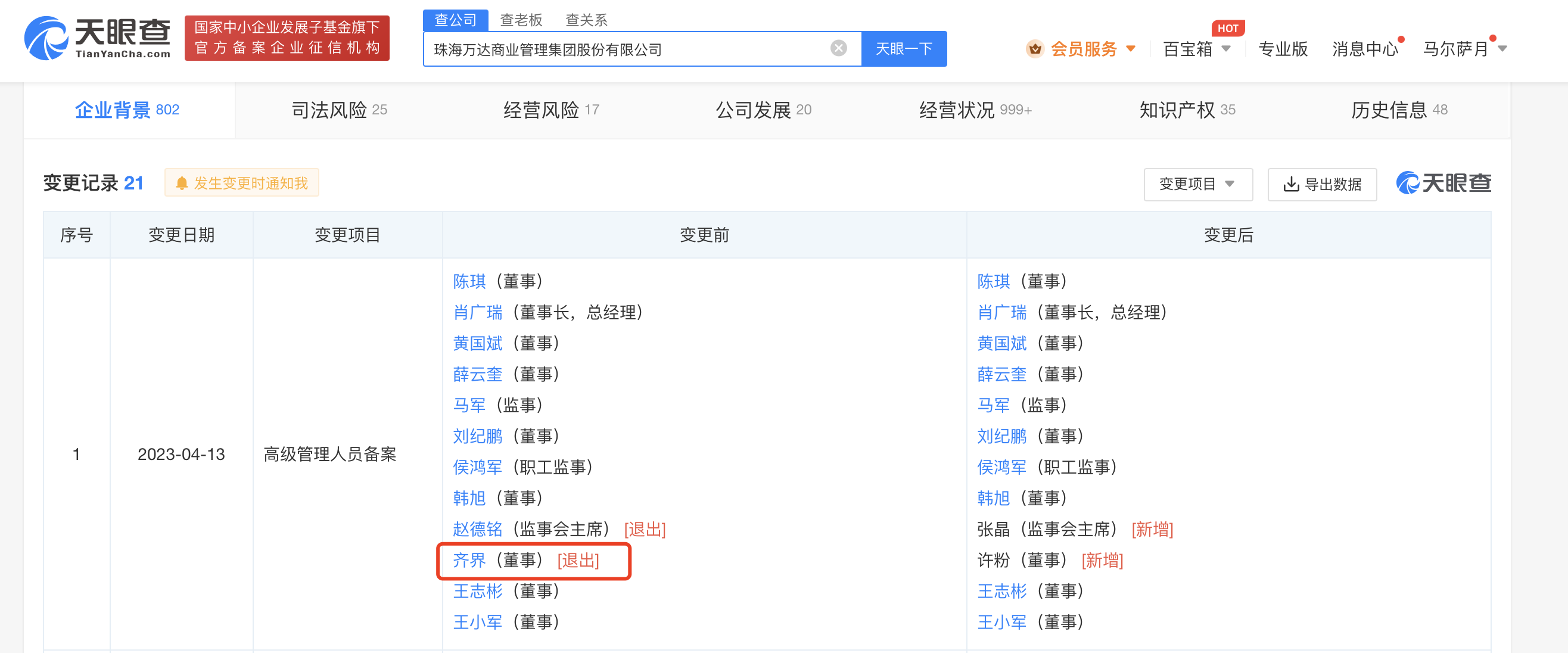Open 侯鸿军 link in 变更前 column
This screenshot has height=653, width=1568.
click(477, 467)
